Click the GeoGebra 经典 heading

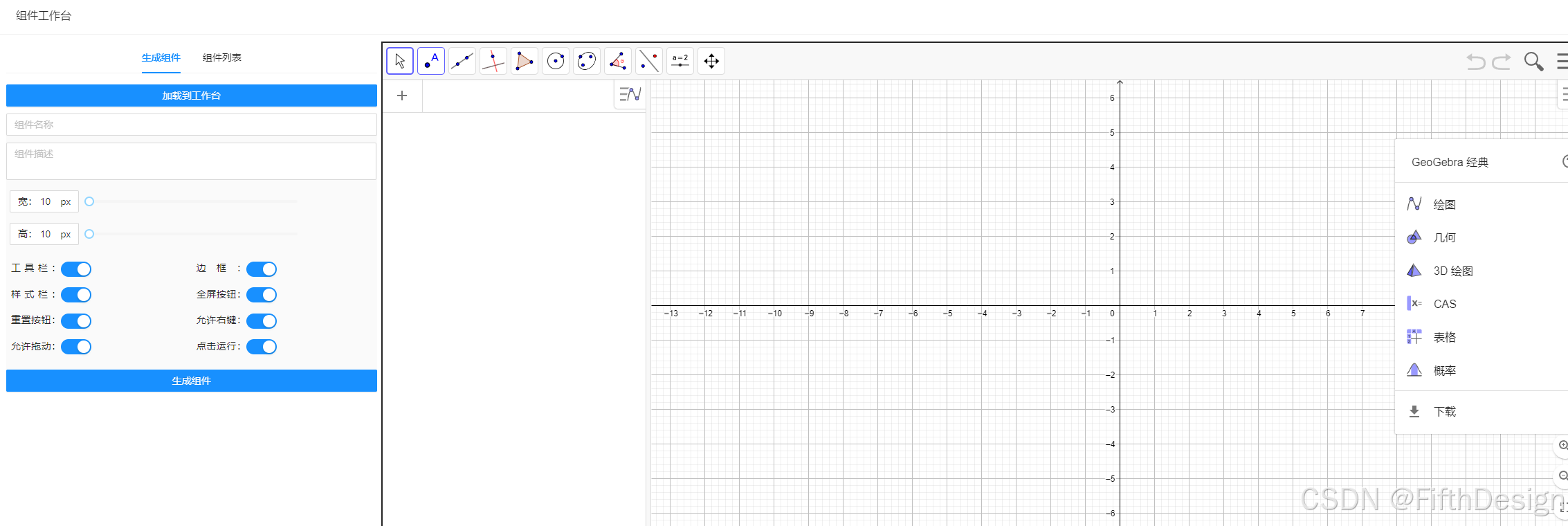1450,162
